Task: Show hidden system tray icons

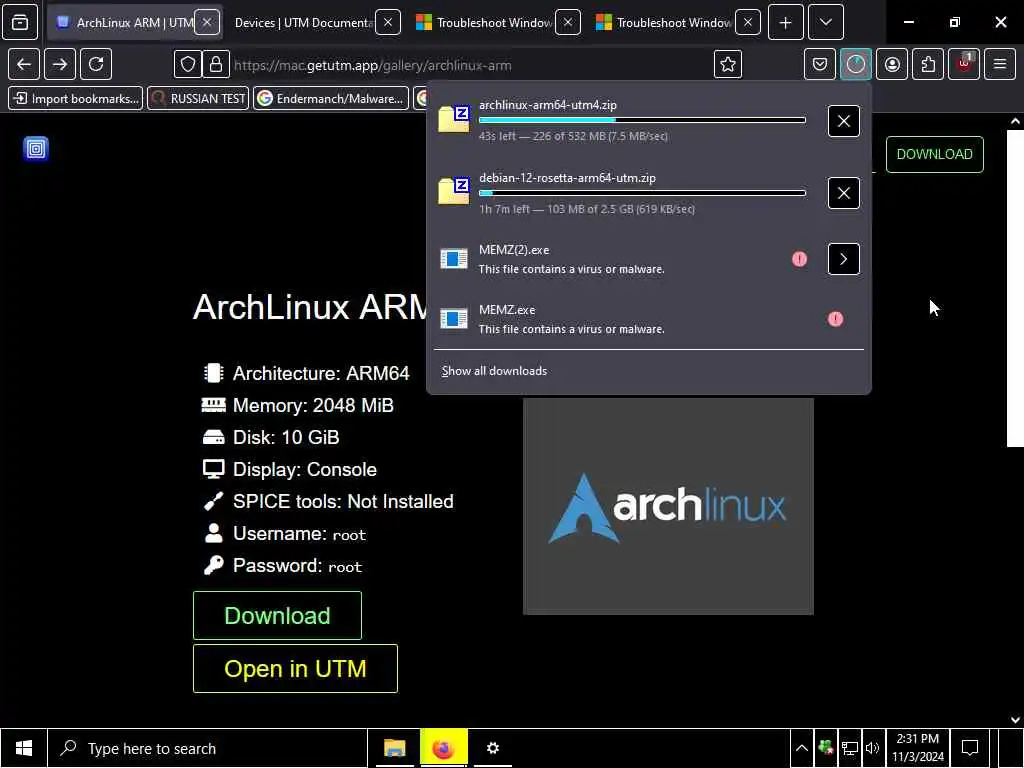Action: coord(801,748)
